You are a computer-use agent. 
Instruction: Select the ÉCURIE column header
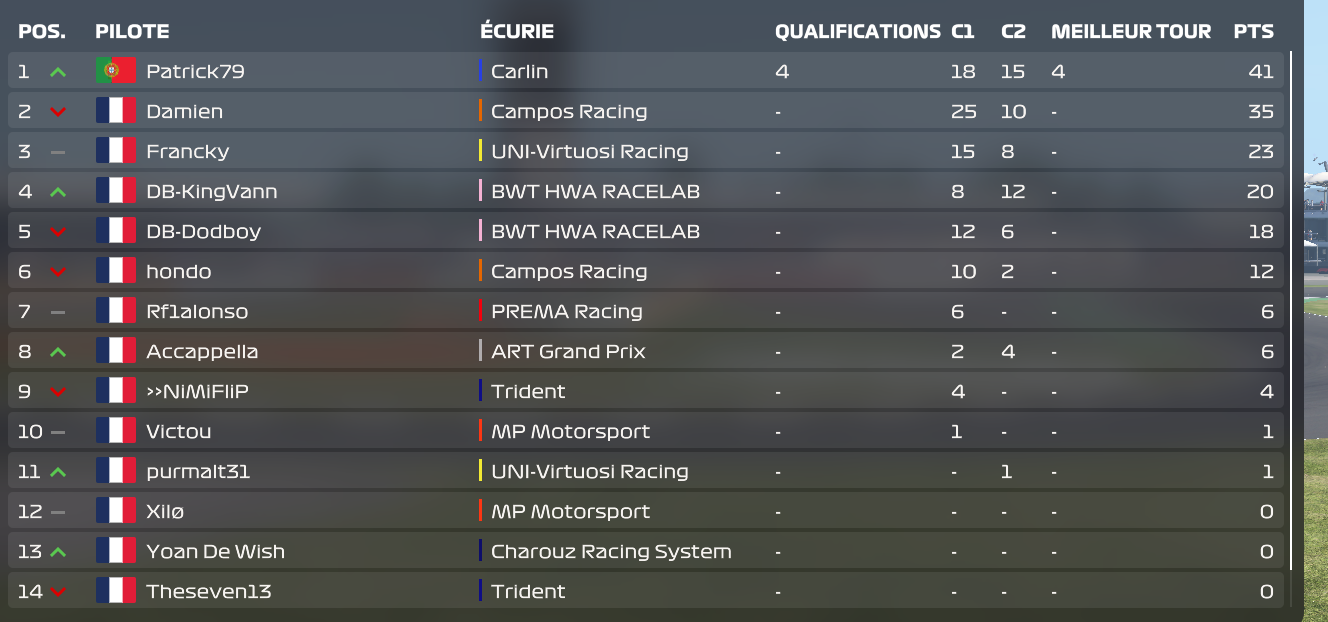point(517,31)
